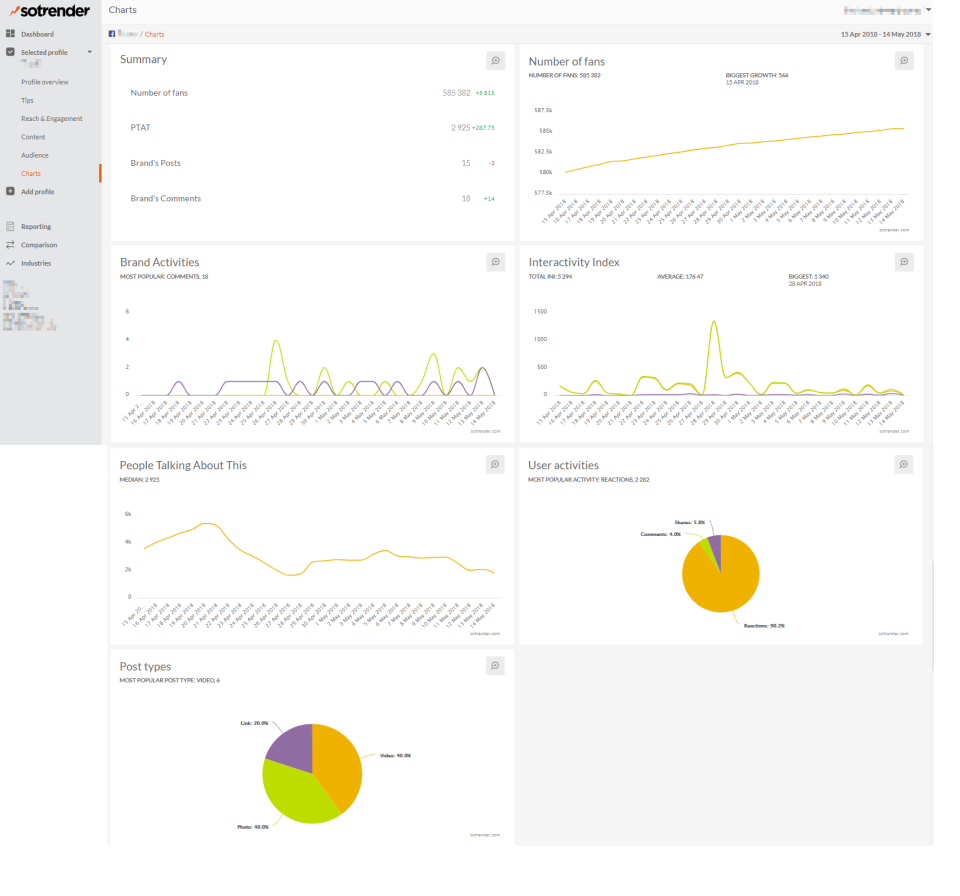
Task: Select the Industries chart icon
Action: 10,263
